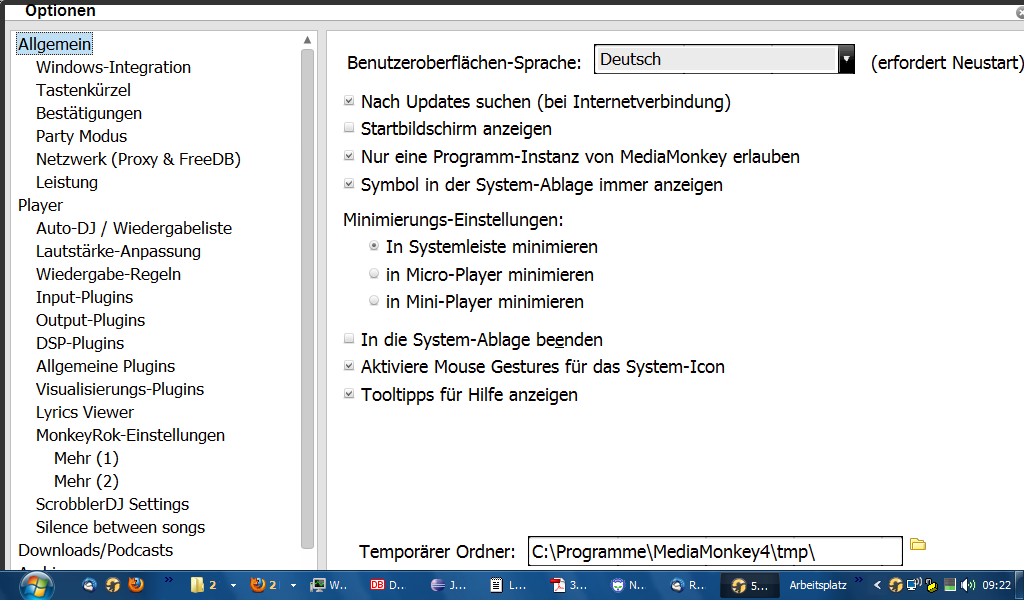The width and height of the screenshot is (1036, 612).
Task: Open the network connection tray icon
Action: point(914,585)
